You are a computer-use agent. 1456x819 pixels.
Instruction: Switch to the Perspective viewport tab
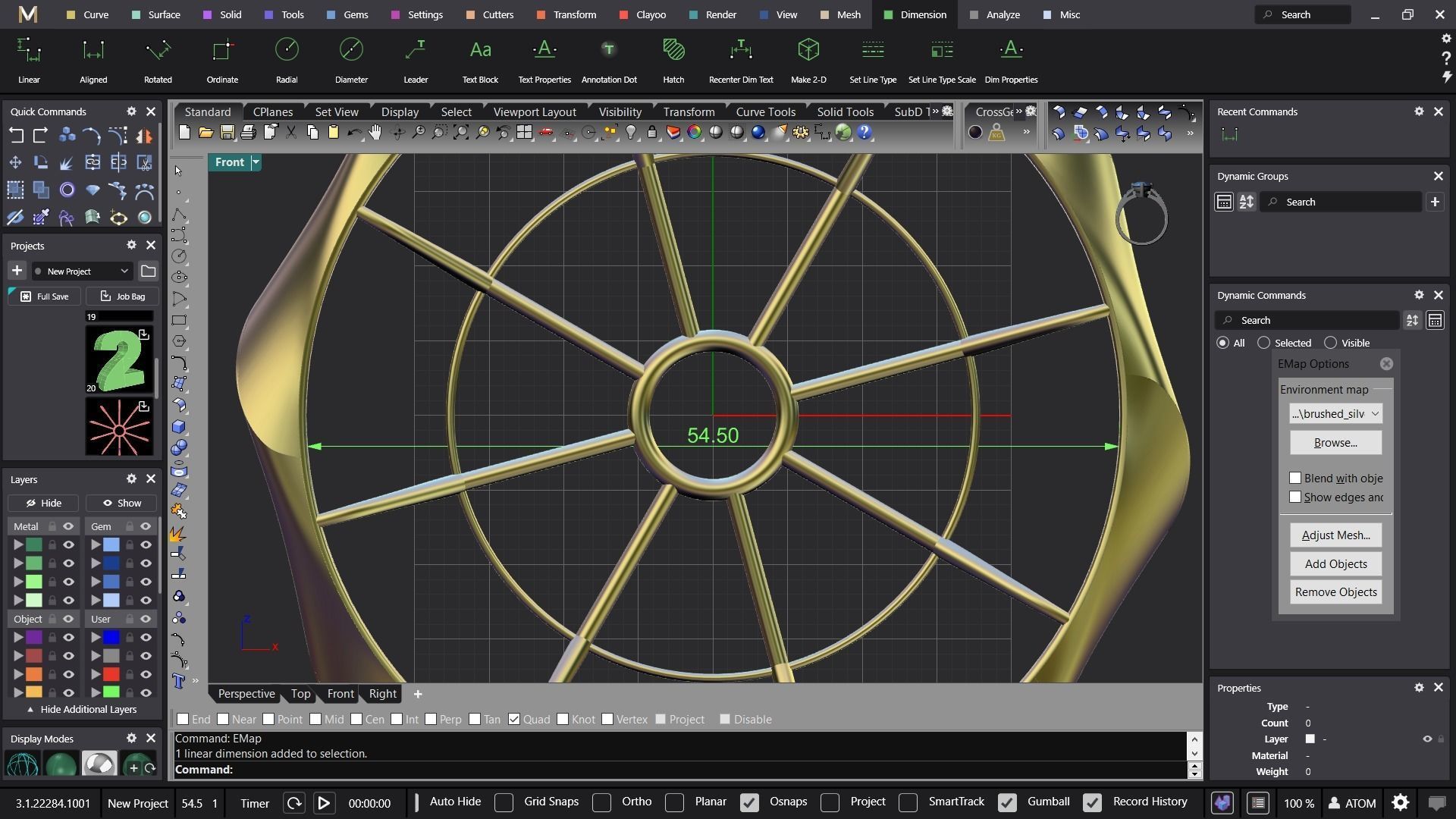[246, 693]
